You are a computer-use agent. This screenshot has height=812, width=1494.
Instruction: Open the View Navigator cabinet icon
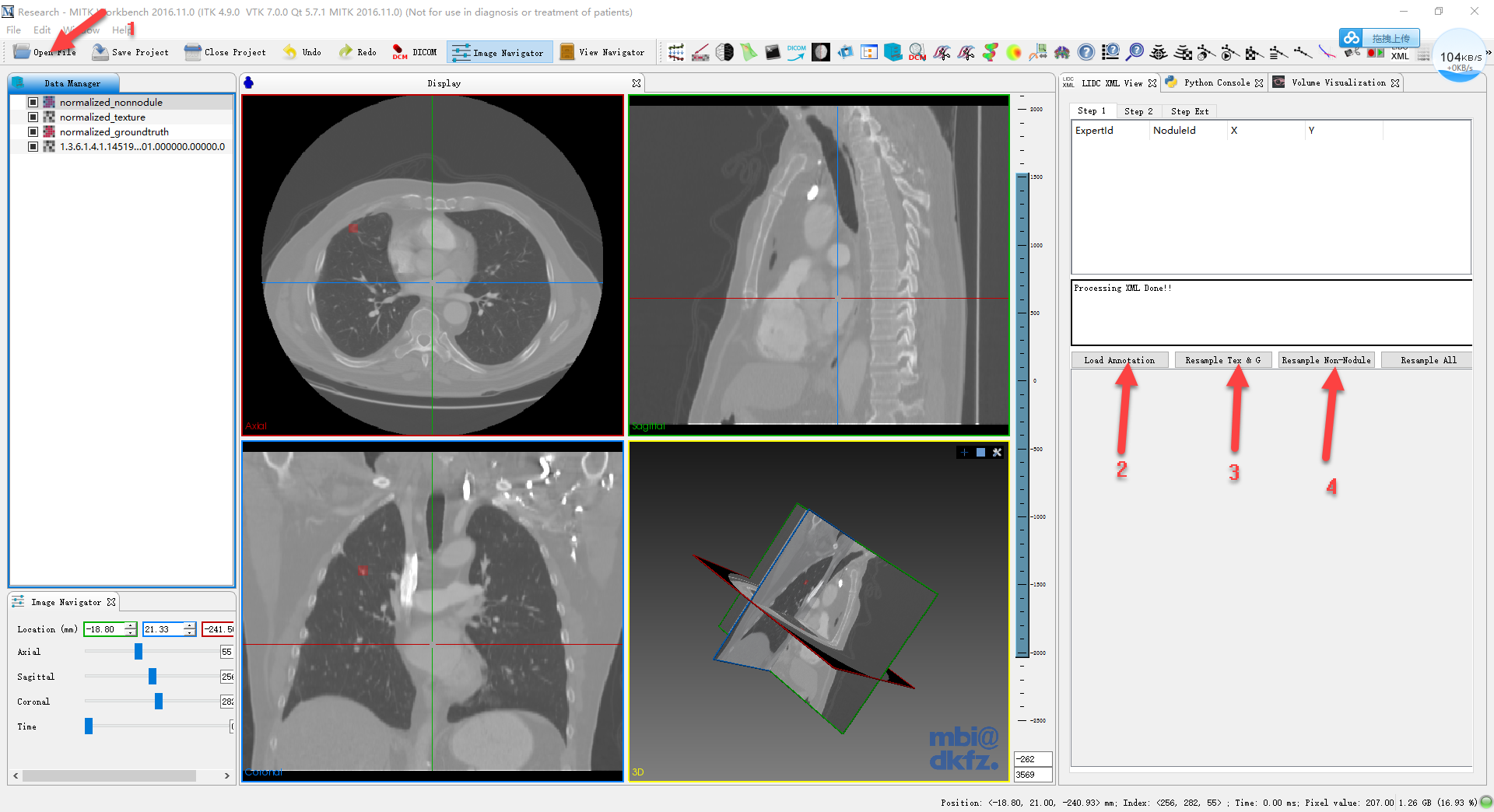point(567,52)
